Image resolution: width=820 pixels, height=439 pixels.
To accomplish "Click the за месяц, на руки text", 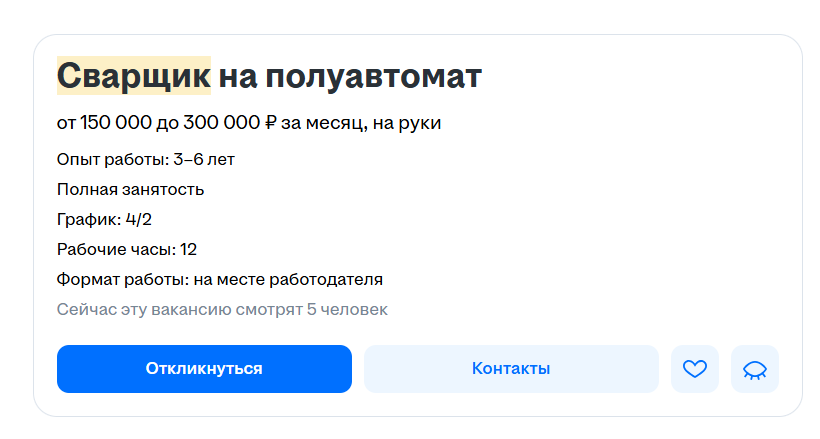I will pos(361,123).
